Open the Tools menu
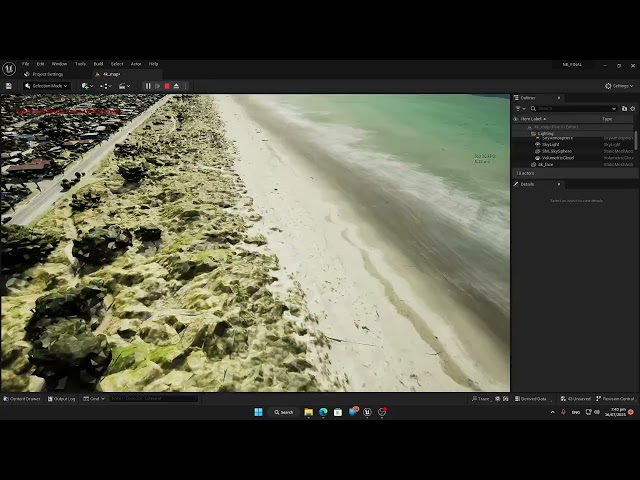Image resolution: width=640 pixels, height=480 pixels. coord(80,64)
